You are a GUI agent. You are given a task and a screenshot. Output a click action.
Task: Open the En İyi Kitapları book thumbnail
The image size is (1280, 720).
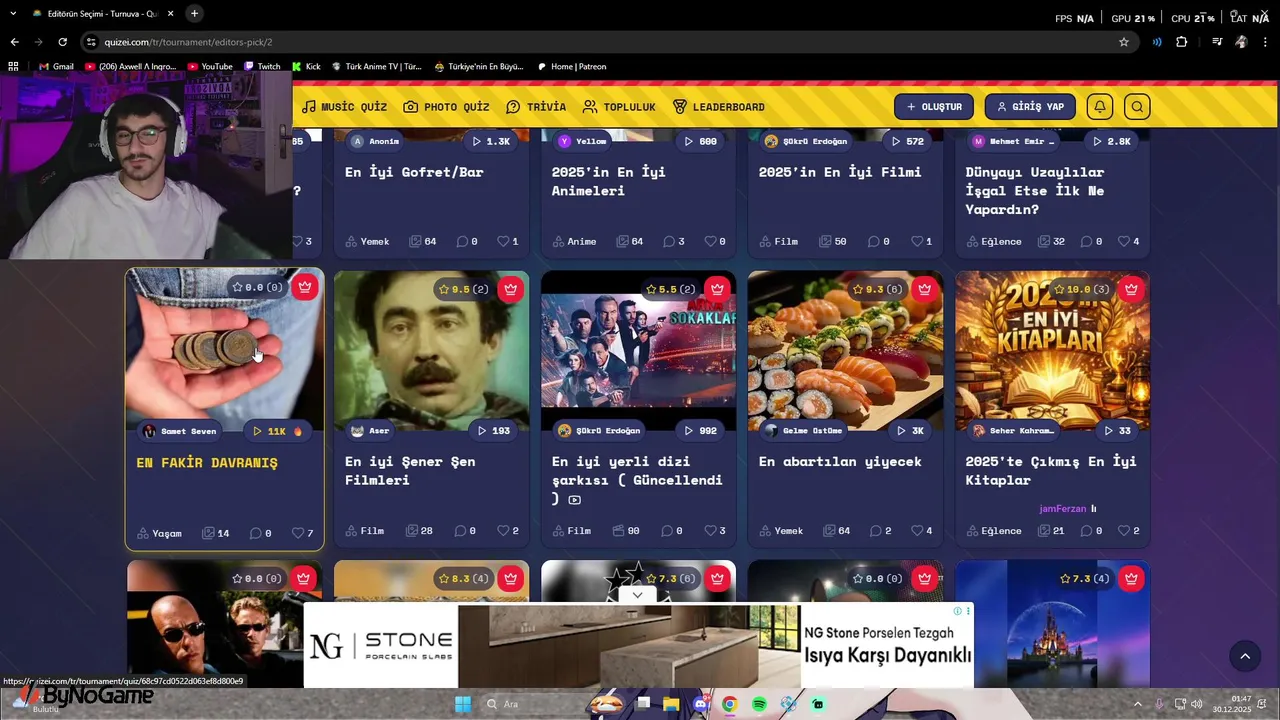click(1052, 351)
